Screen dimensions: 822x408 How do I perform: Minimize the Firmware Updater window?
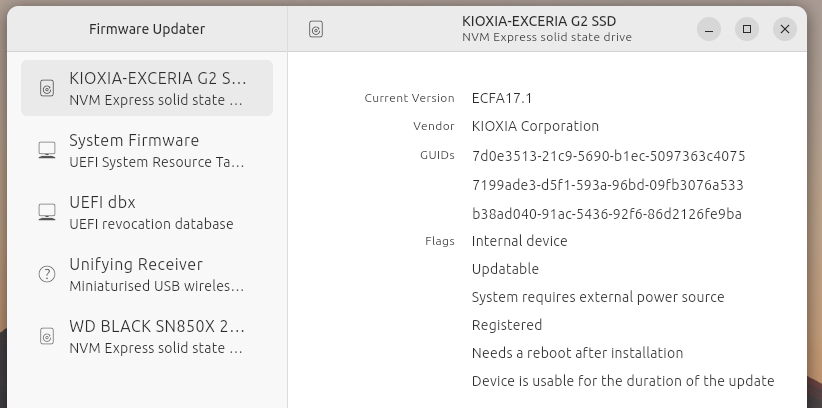(x=709, y=29)
